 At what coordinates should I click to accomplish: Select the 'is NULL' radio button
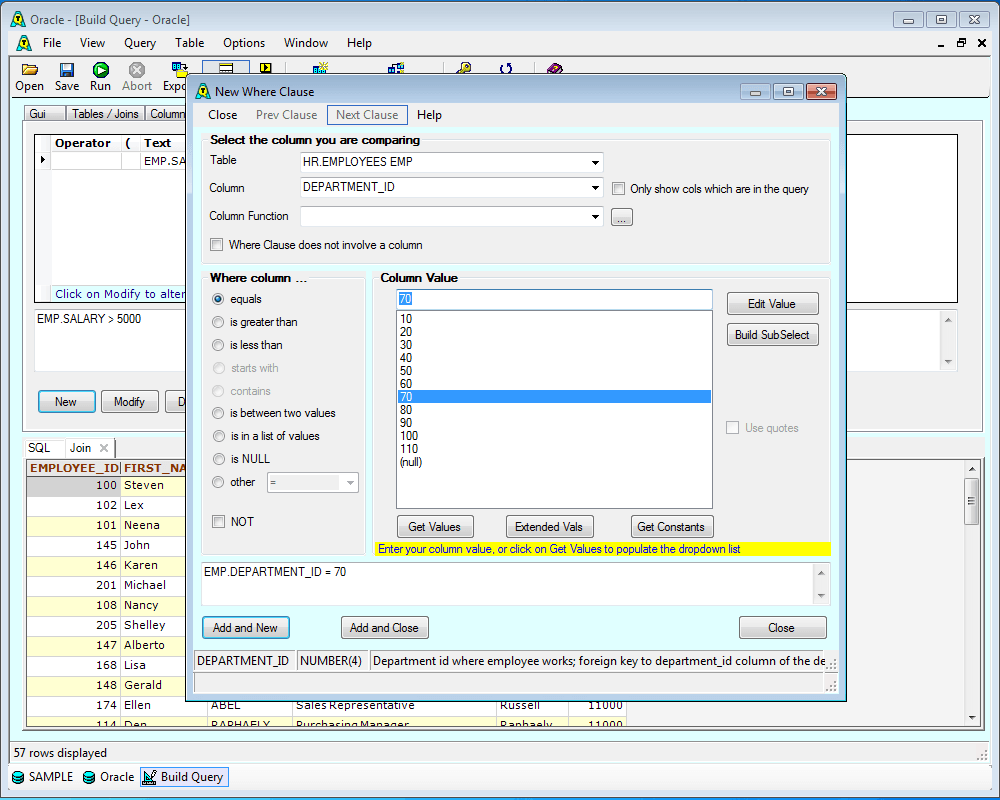click(x=218, y=459)
